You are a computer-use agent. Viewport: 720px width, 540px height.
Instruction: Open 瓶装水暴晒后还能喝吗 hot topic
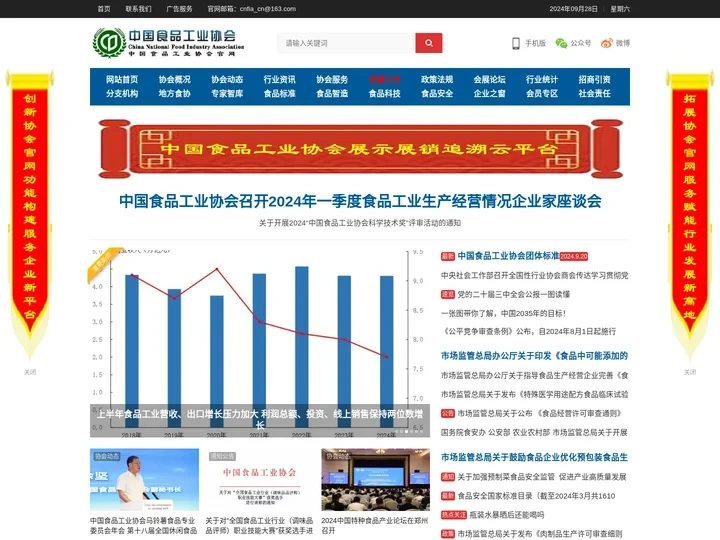tap(507, 515)
